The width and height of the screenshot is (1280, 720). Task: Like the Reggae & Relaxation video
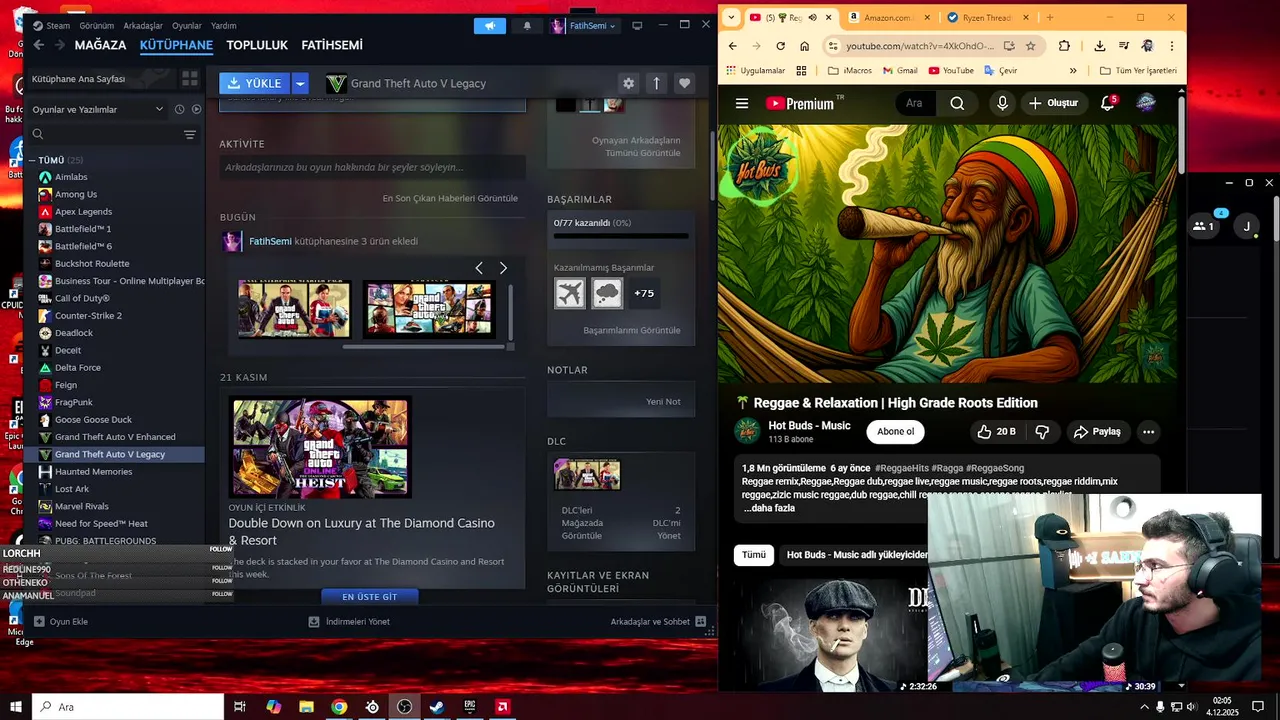click(997, 432)
